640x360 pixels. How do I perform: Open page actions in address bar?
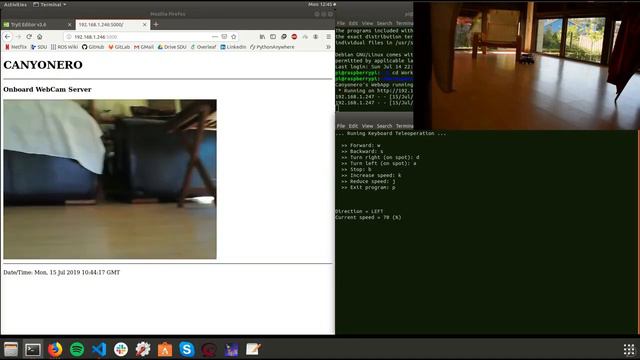[215, 37]
